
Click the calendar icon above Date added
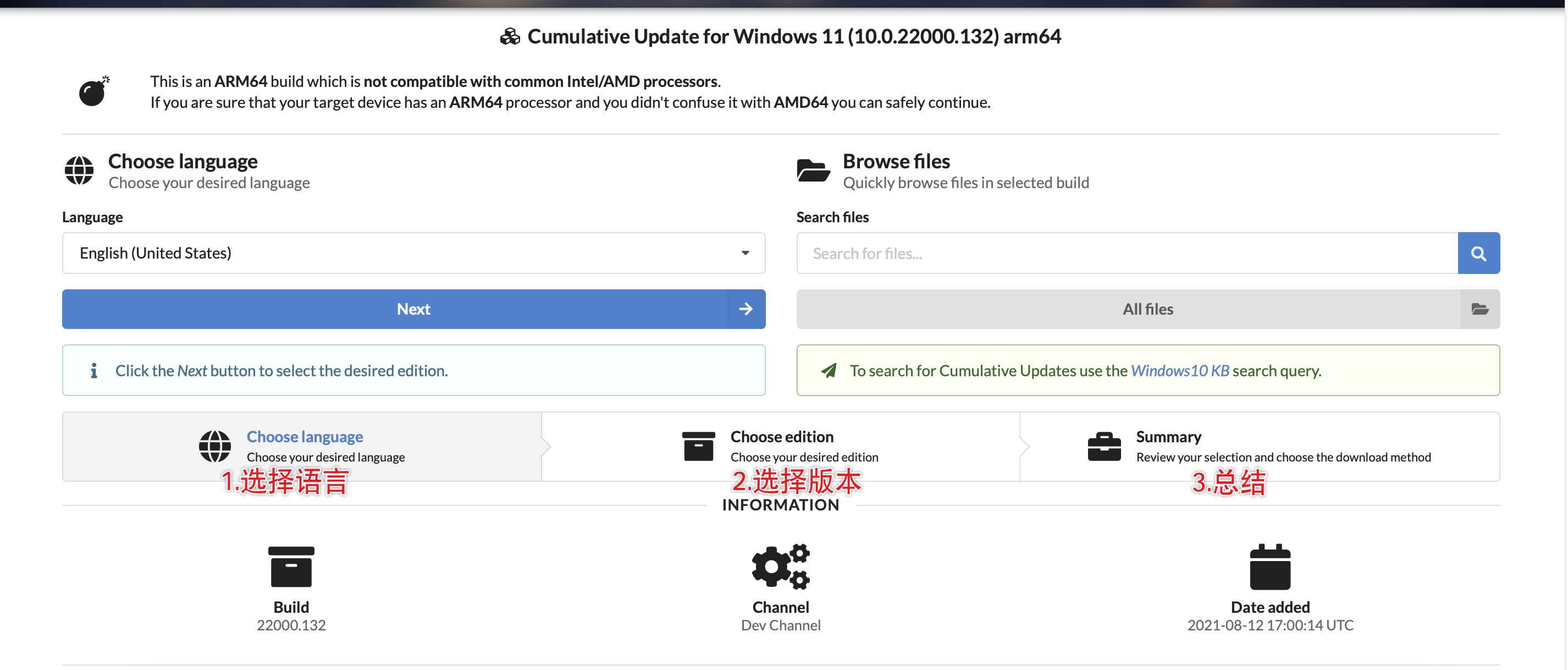pyautogui.click(x=1270, y=567)
